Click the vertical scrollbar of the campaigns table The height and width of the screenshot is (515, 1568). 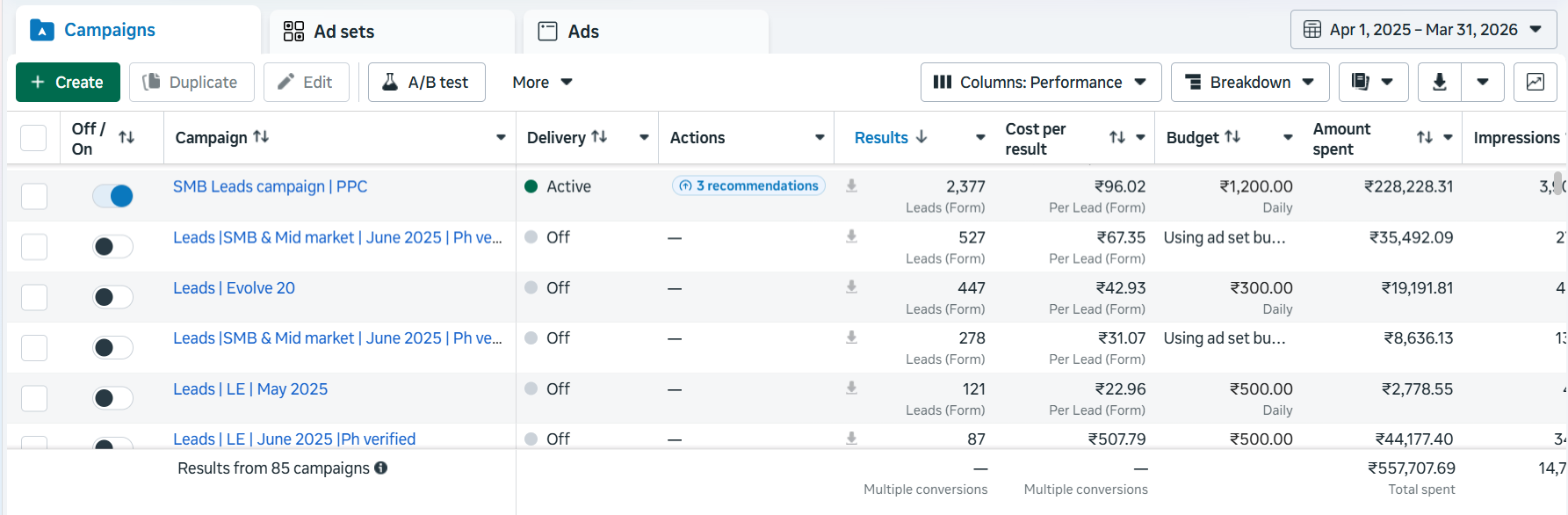(x=1558, y=183)
